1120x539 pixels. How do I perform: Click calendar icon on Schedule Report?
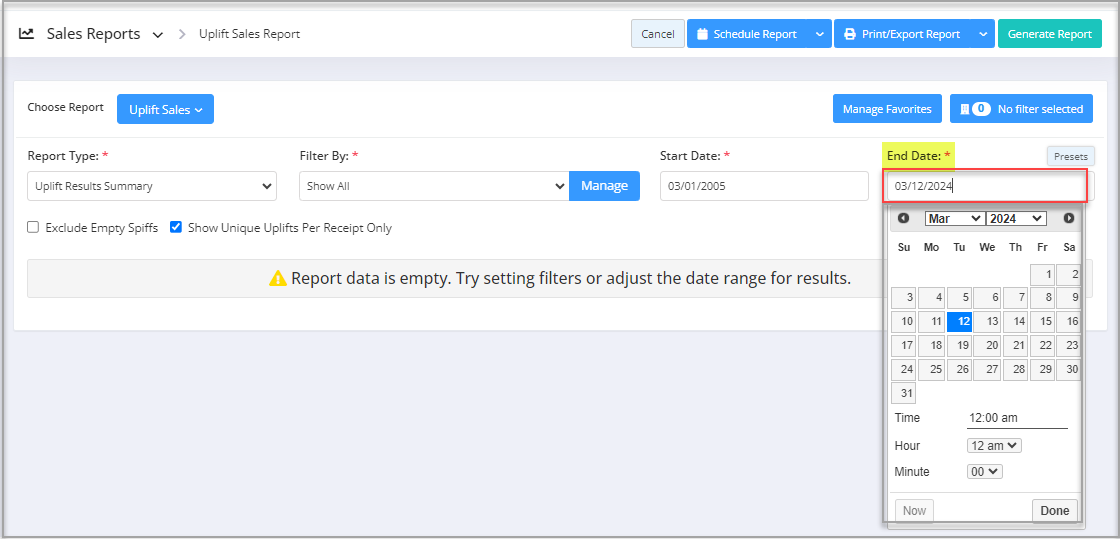(x=702, y=34)
